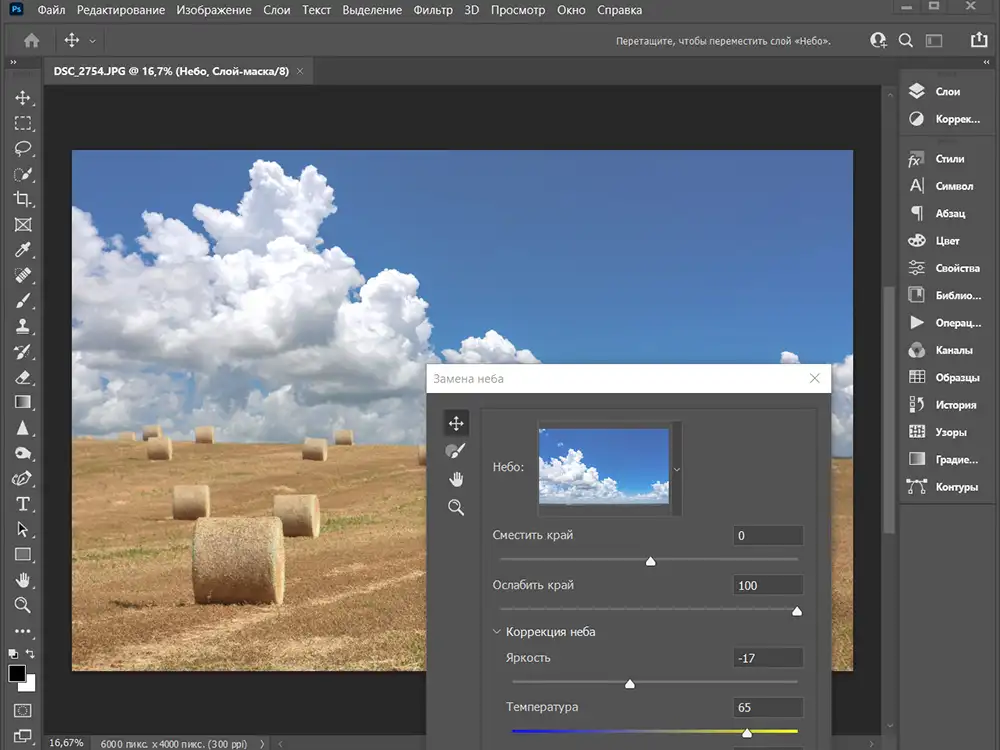1000x750 pixels.
Task: Select the Eraser tool
Action: [x=23, y=377]
